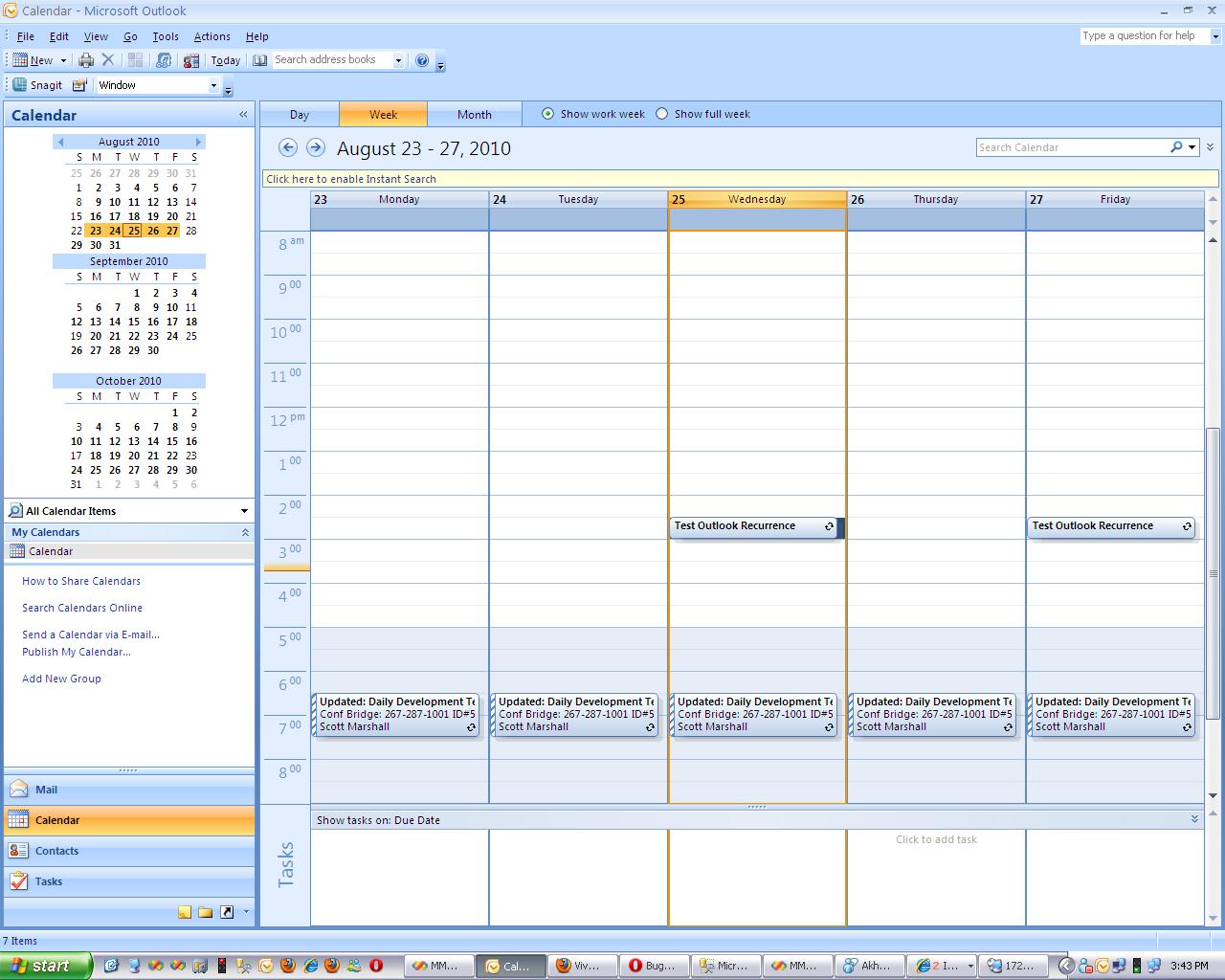Go forward to the next week arrow
The image size is (1225, 980).
pyautogui.click(x=316, y=147)
